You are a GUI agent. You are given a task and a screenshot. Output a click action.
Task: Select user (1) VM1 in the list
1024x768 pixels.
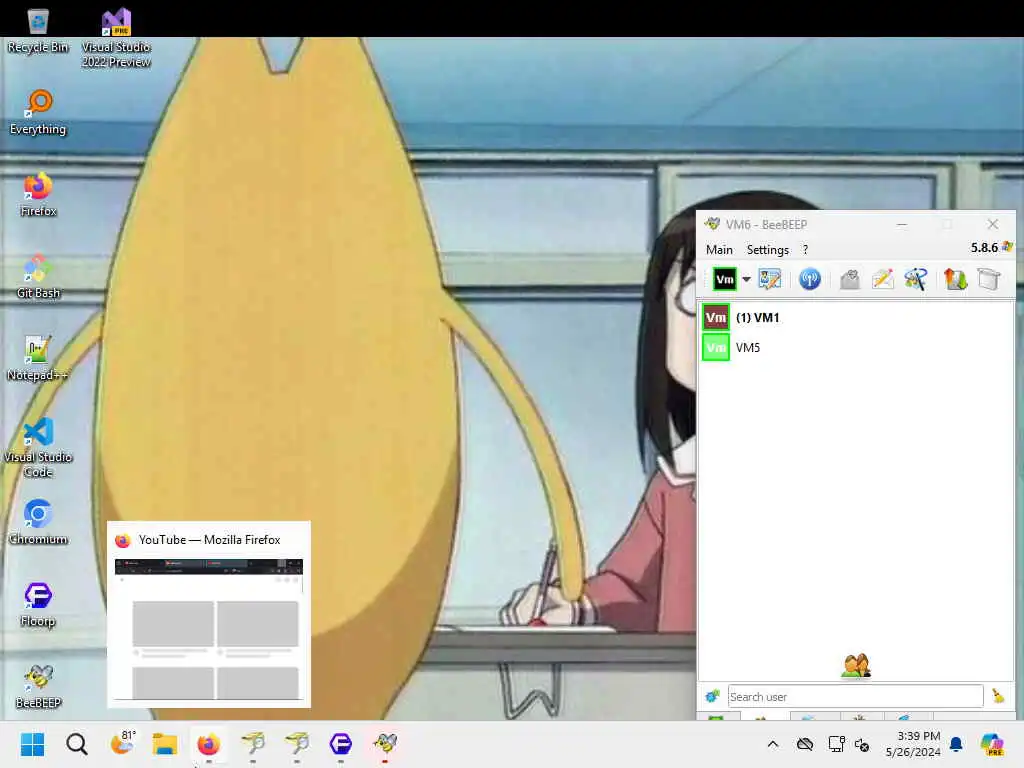coord(856,317)
